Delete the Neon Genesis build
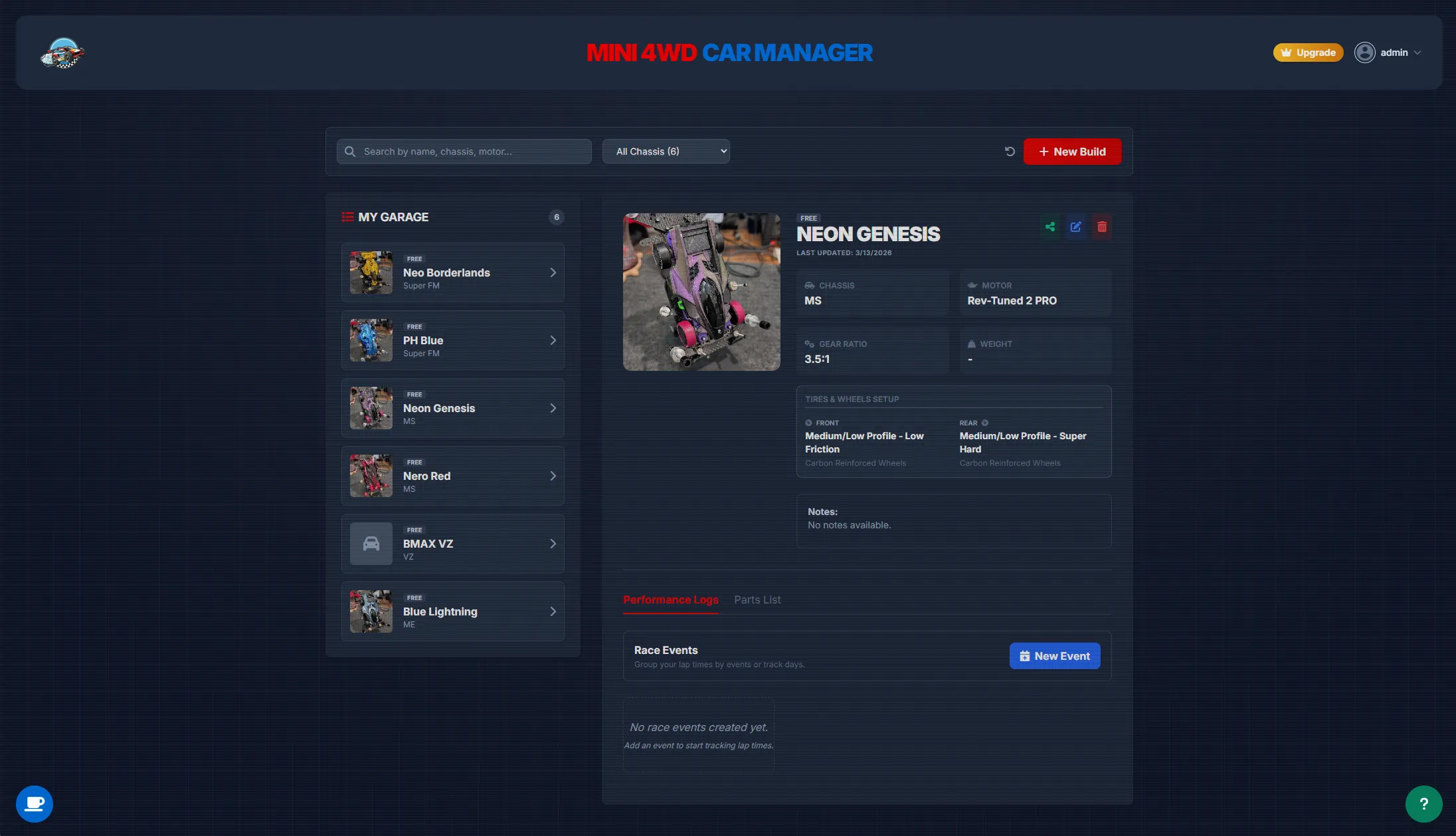The image size is (1456, 836). coord(1102,227)
